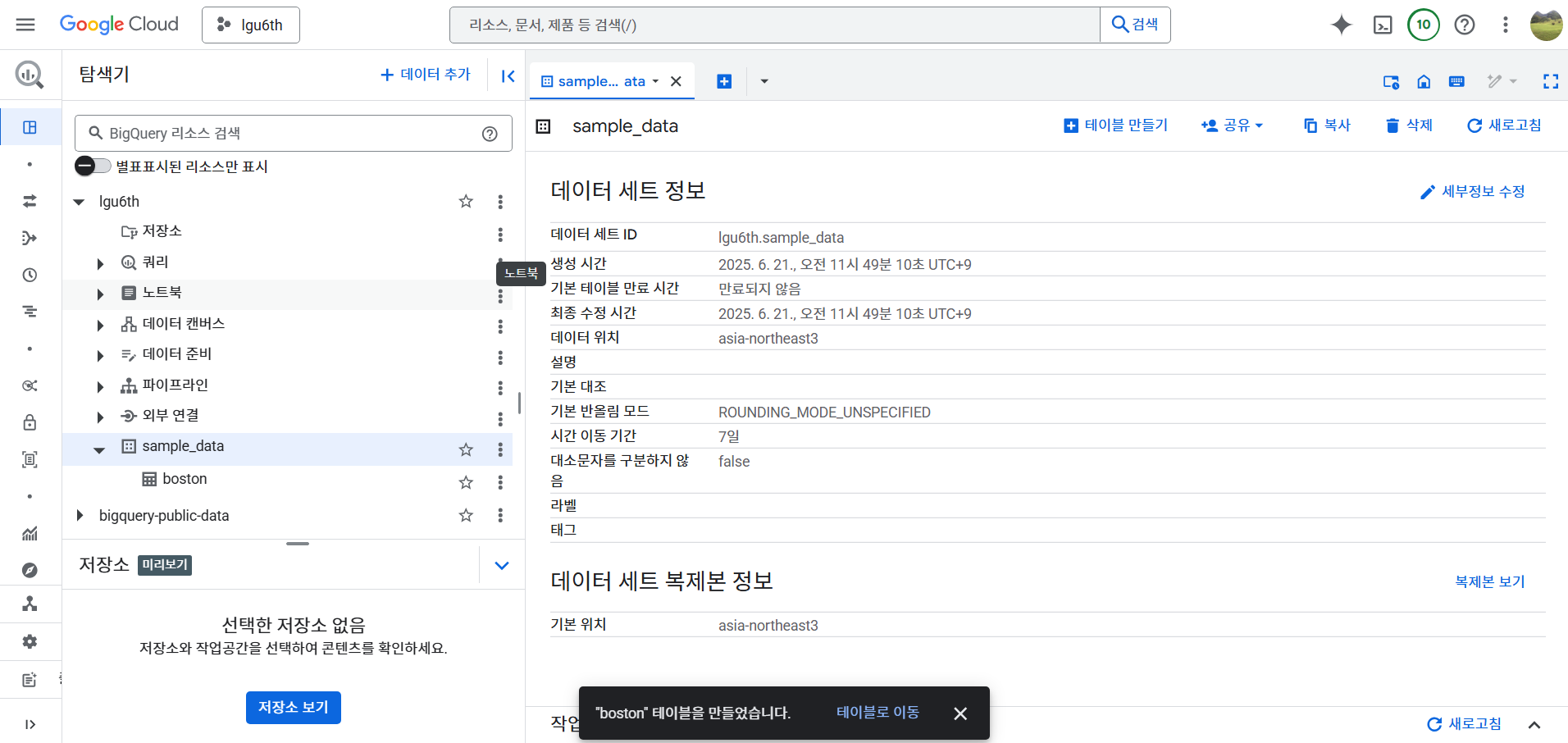Close the sample_data tab

676,81
